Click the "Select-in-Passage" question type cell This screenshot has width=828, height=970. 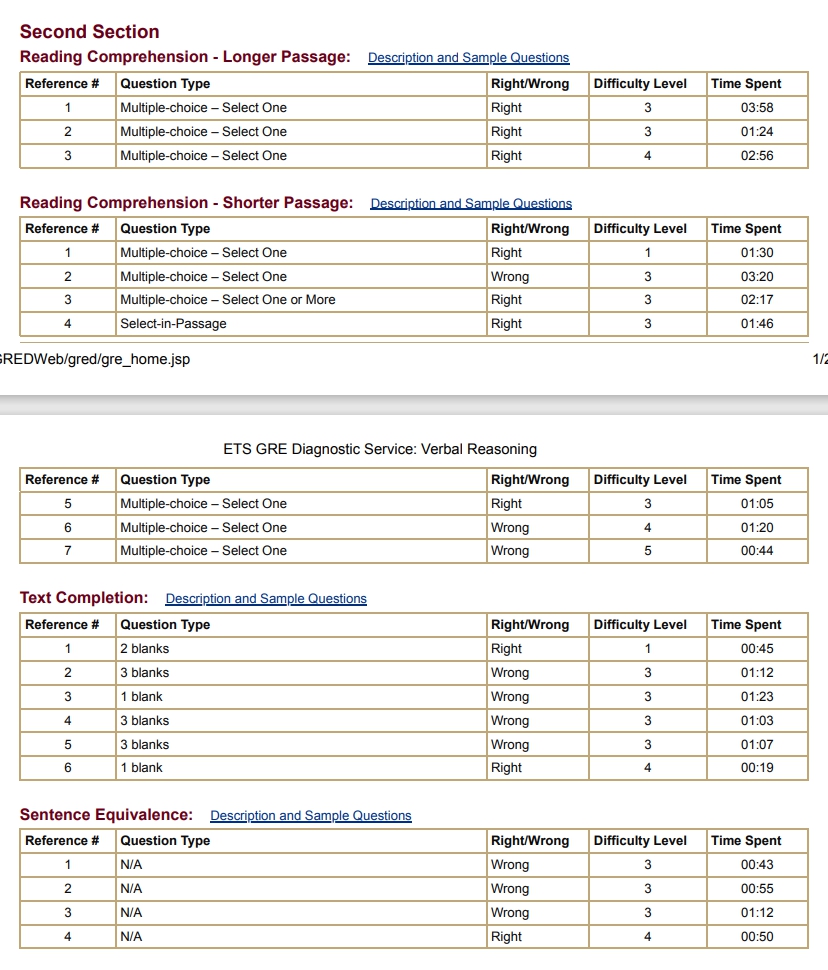[x=301, y=324]
